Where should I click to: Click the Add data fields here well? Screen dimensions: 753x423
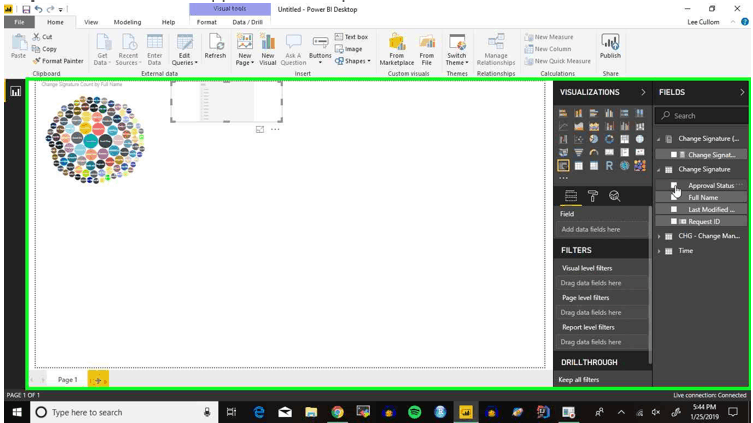[602, 230]
